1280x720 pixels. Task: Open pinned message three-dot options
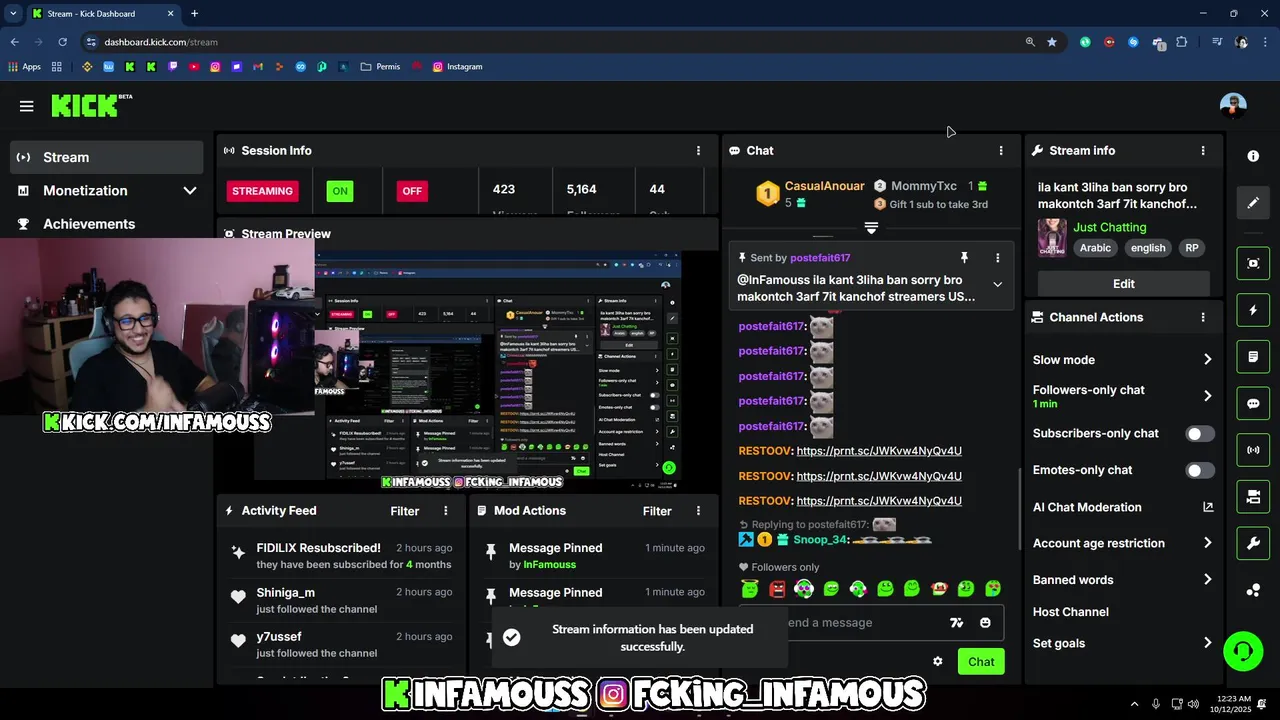pos(997,258)
